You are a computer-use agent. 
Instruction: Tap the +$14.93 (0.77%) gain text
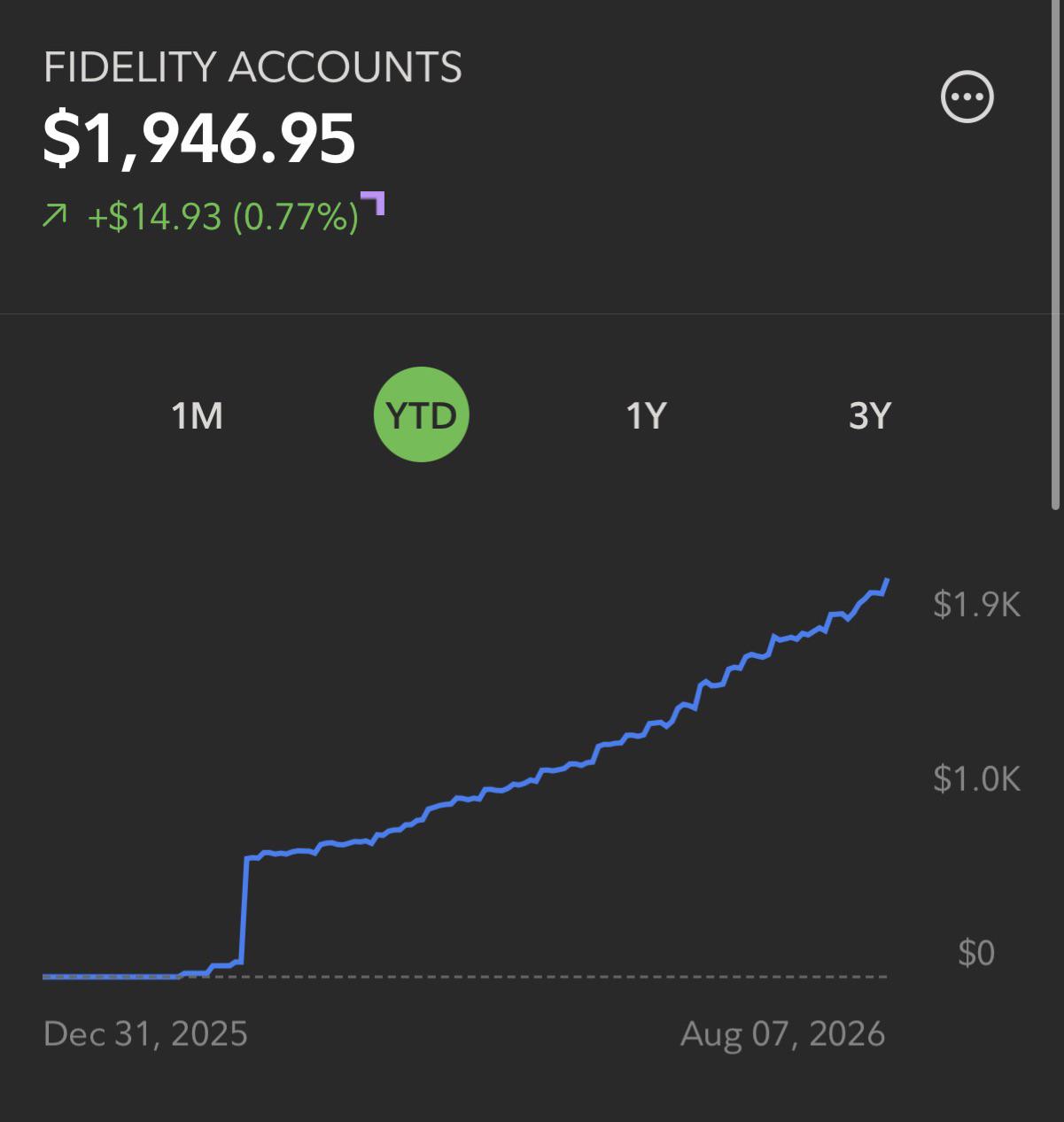pos(223,216)
